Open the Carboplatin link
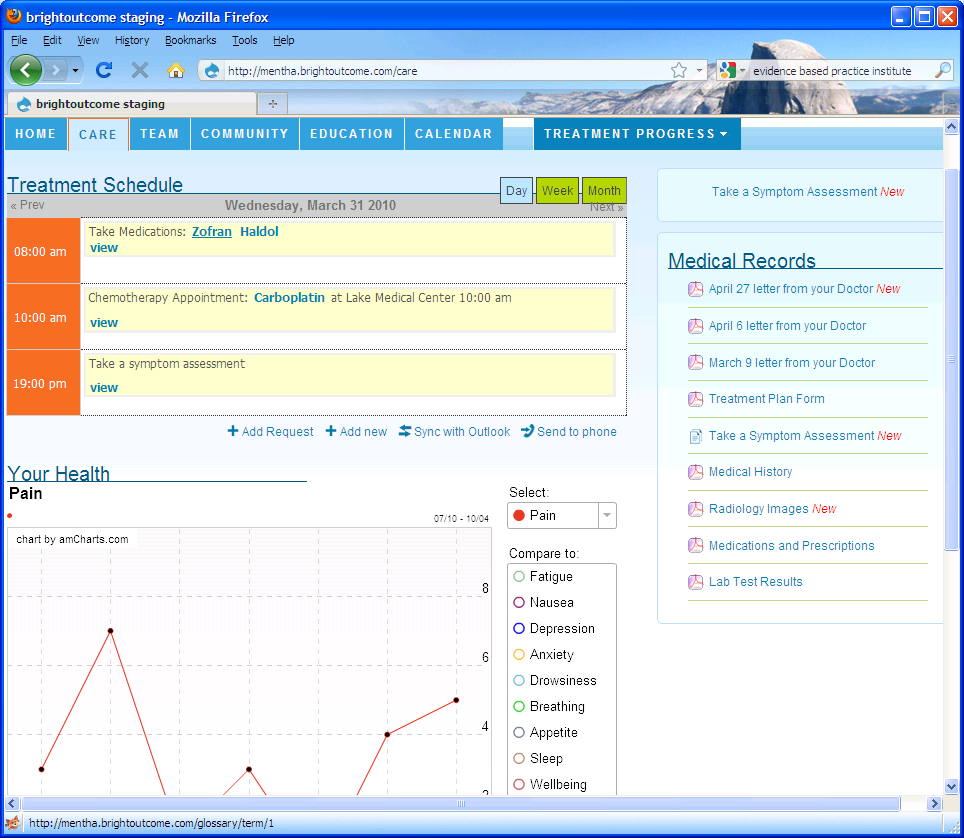Screen dimensions: 964x838 click(289, 298)
